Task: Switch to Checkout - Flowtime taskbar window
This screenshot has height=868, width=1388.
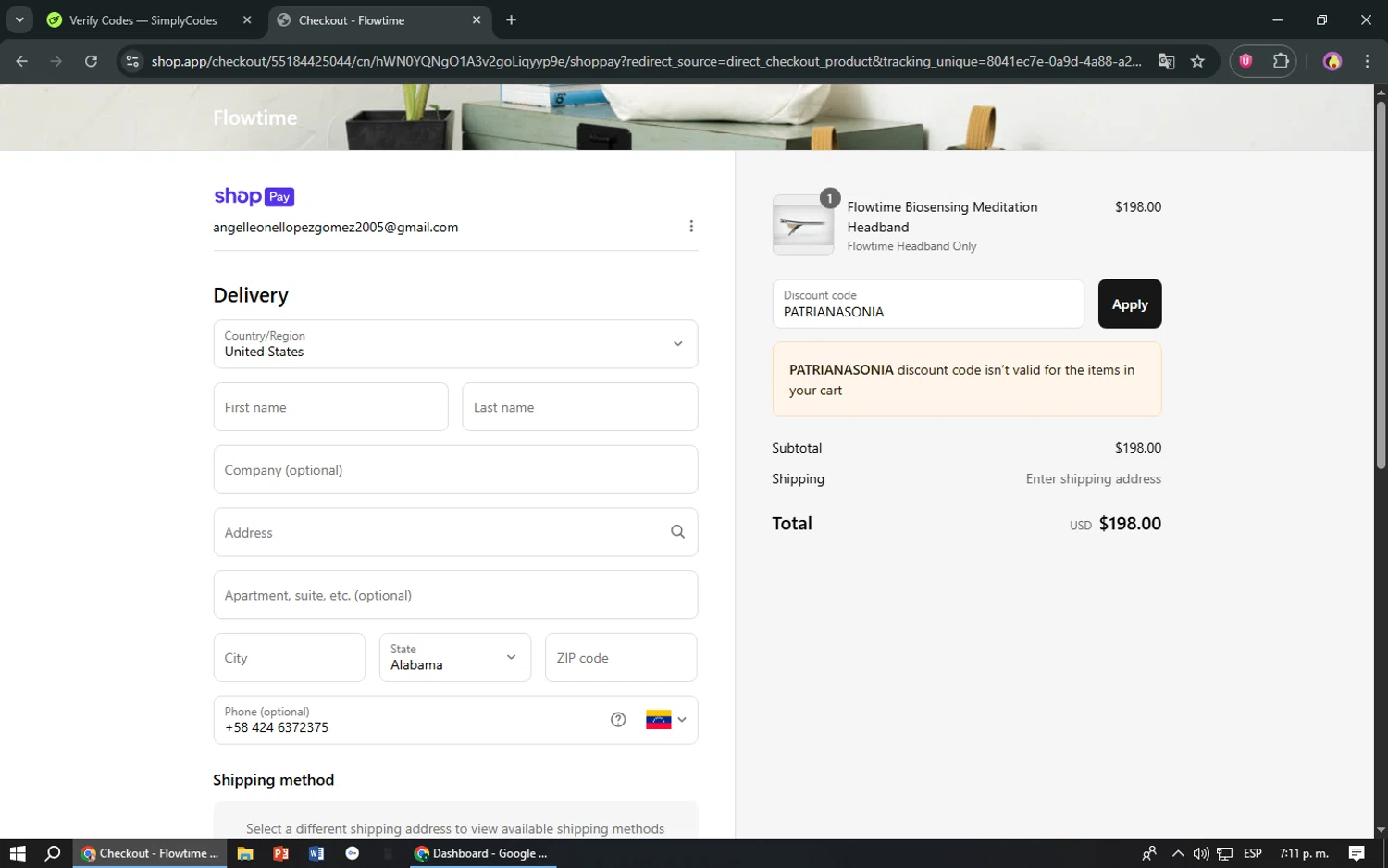Action: (150, 853)
